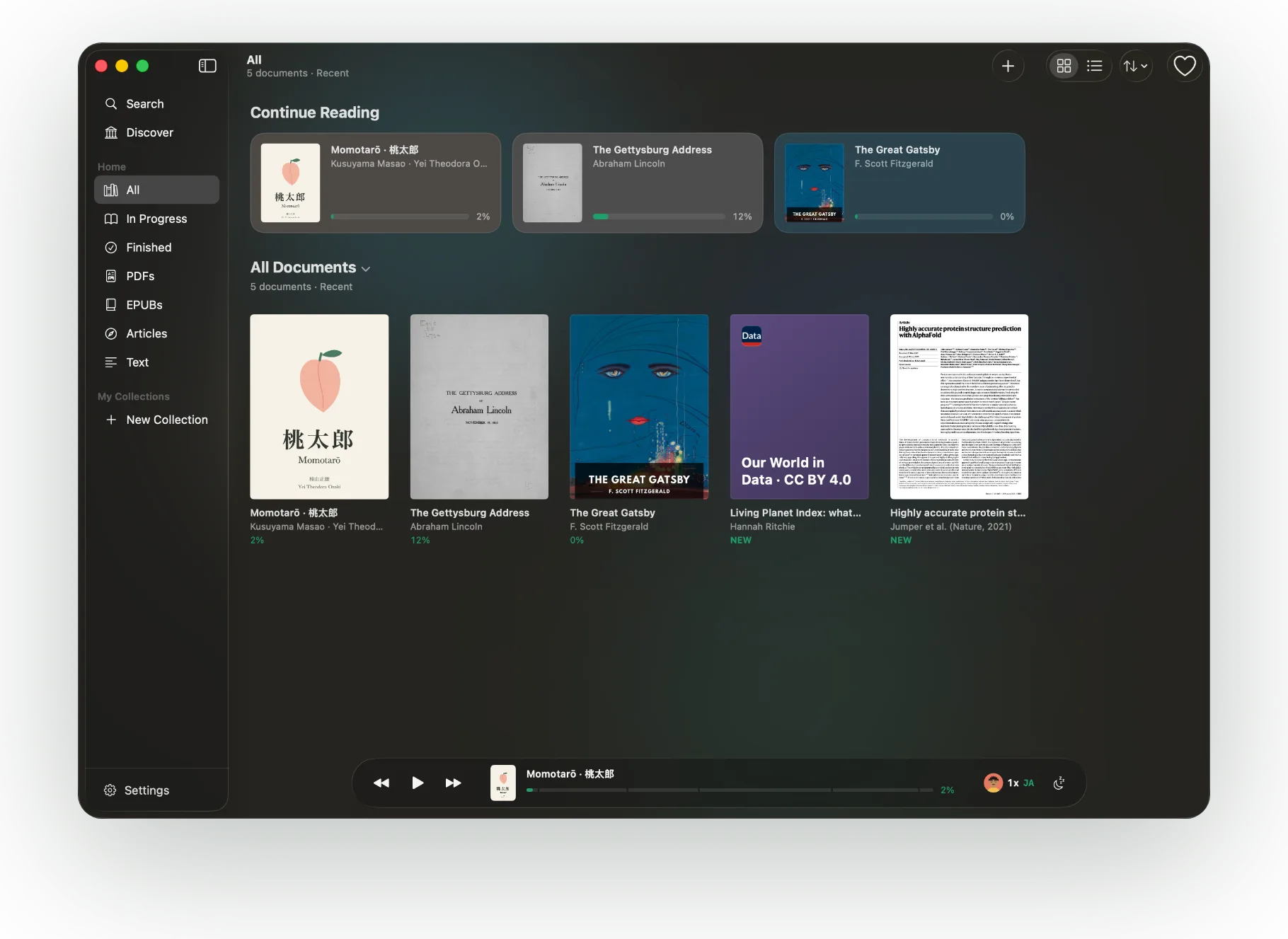Image resolution: width=1288 pixels, height=939 pixels.
Task: Click The Great Gatsby 0% progress bar
Action: point(924,217)
